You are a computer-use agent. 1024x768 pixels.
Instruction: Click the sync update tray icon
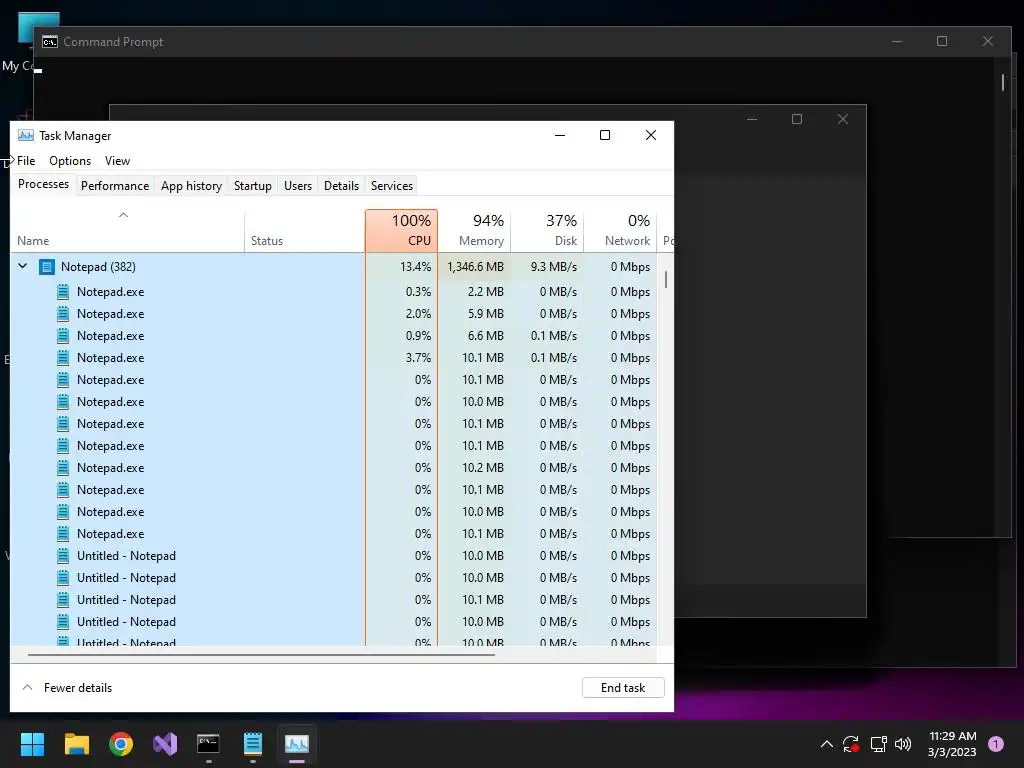point(851,744)
